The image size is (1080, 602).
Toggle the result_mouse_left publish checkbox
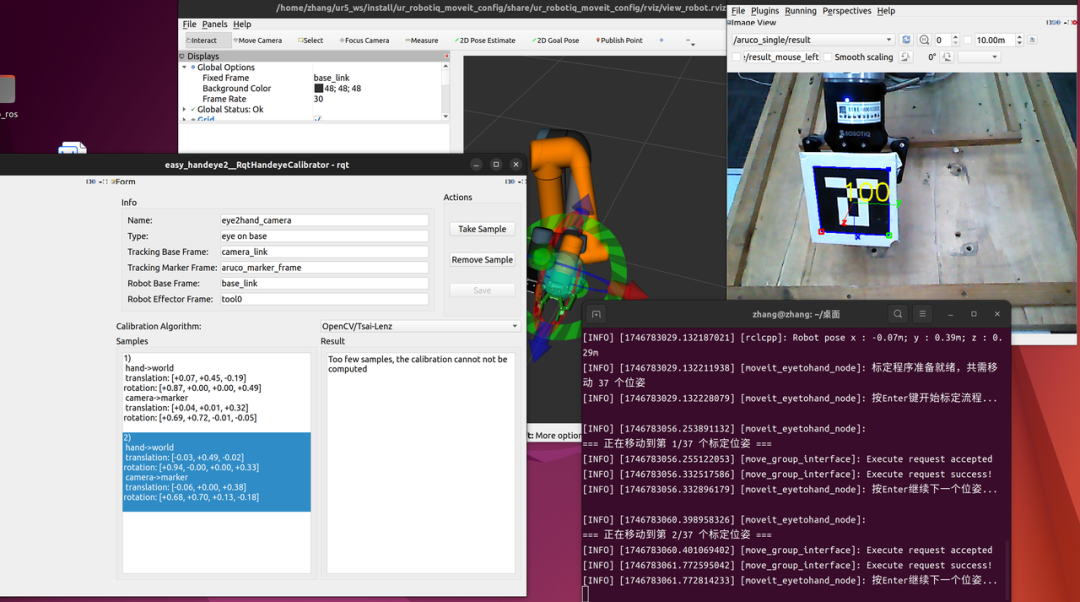pyautogui.click(x=737, y=57)
